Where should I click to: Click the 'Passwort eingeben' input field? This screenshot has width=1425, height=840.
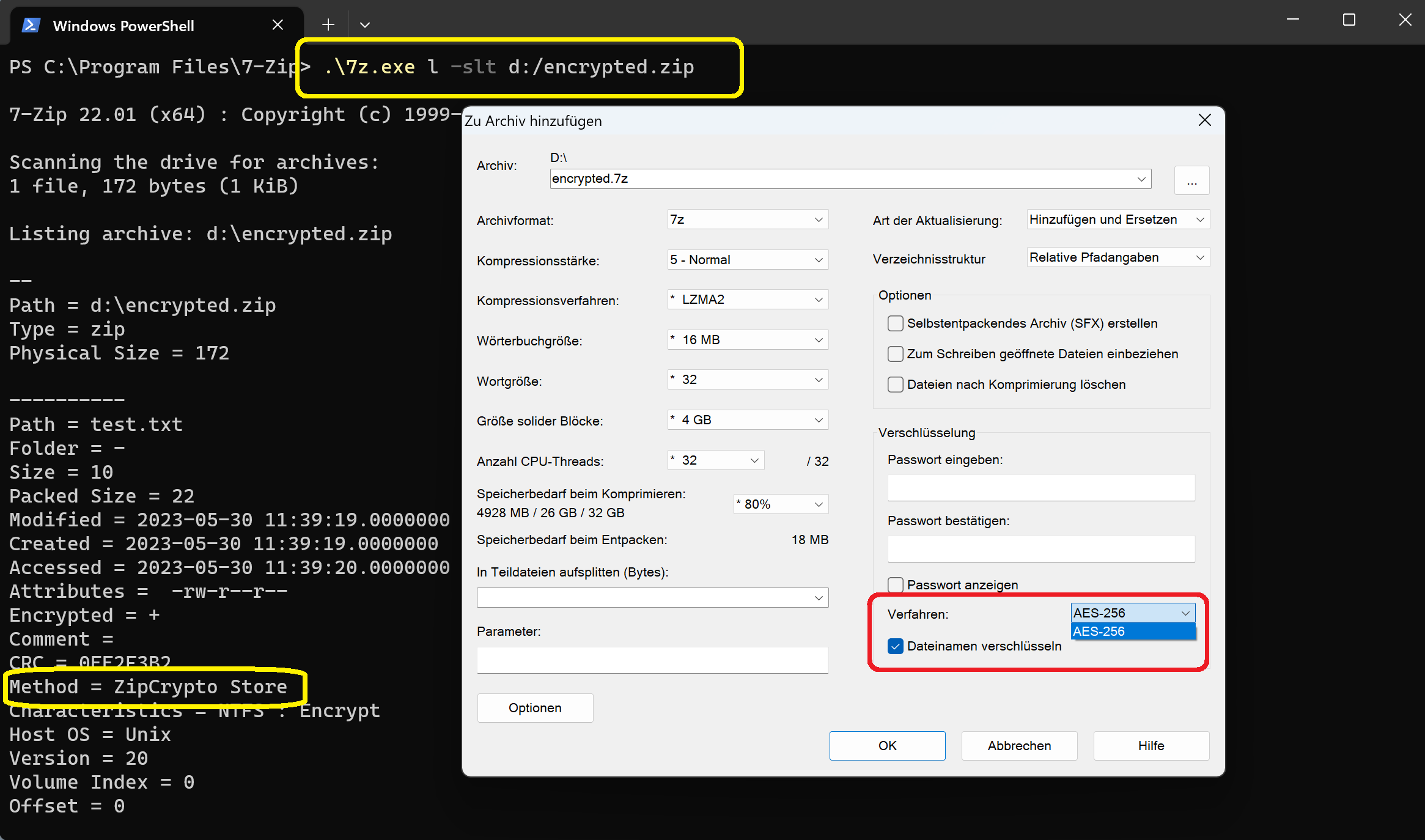point(1040,488)
